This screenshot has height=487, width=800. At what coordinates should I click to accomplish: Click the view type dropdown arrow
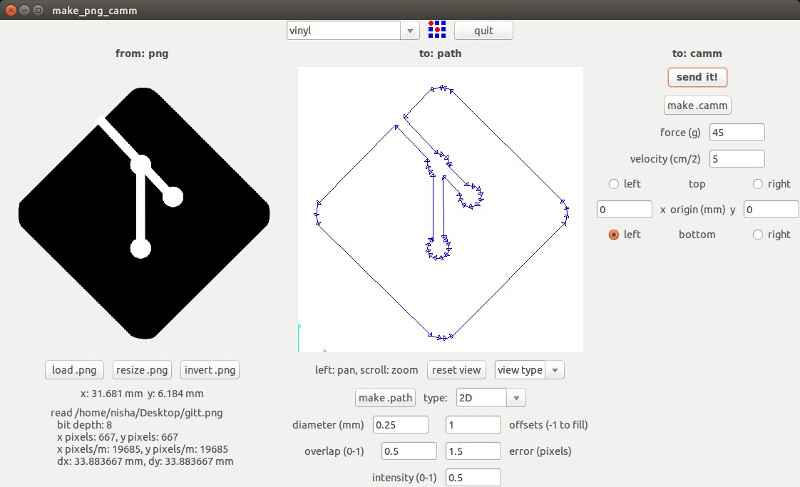click(555, 370)
